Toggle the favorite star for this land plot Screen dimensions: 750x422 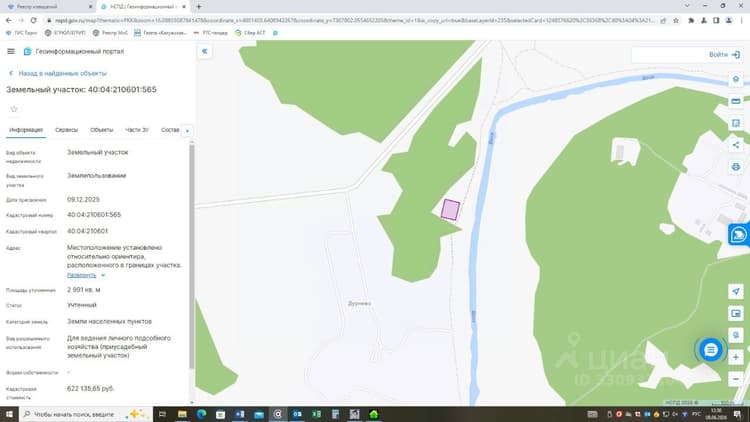[x=14, y=109]
